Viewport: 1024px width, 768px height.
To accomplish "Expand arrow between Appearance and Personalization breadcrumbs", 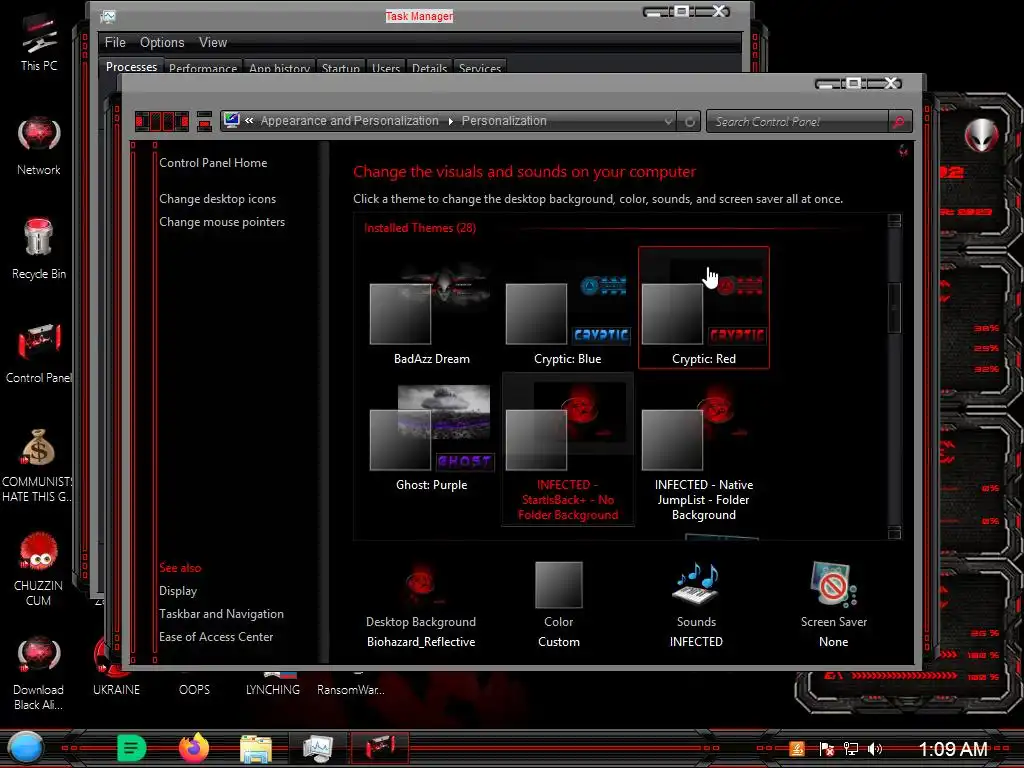I will (451, 121).
